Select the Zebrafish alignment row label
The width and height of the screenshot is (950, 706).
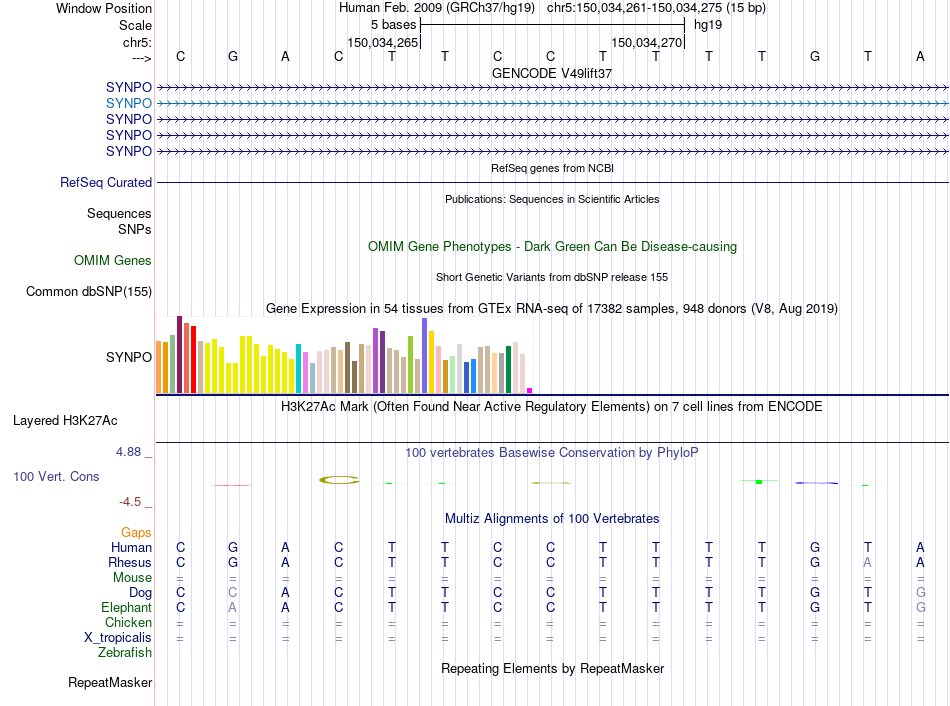click(125, 653)
